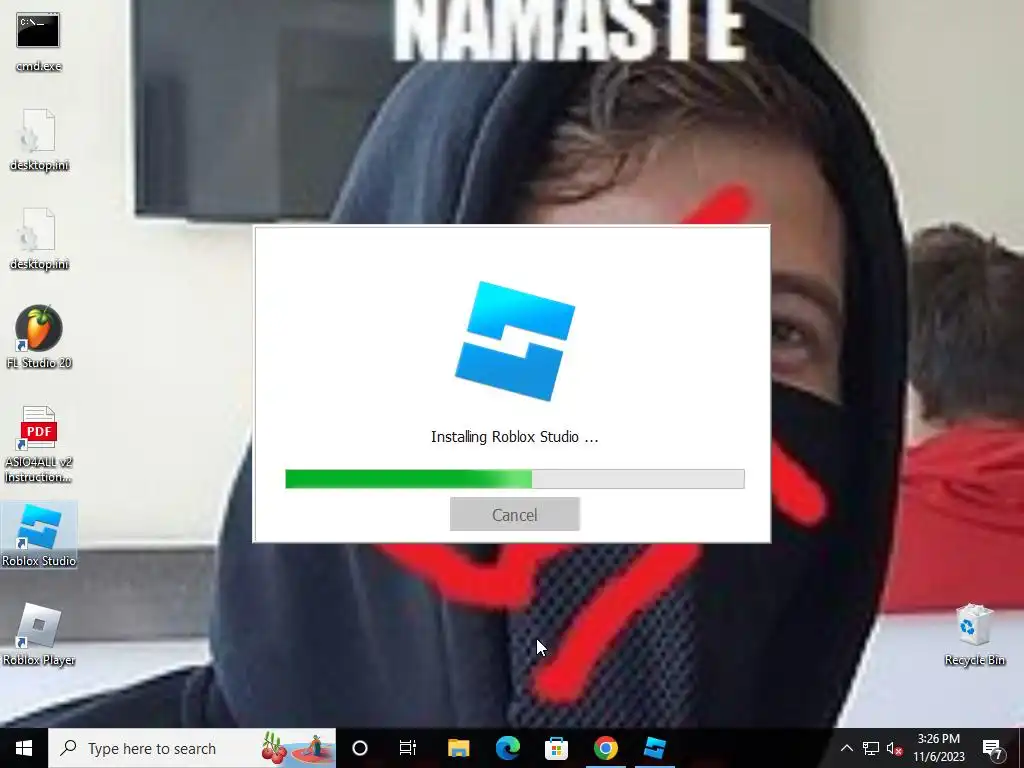1024x768 pixels.
Task: Launch File Explorer from the taskbar
Action: pos(458,748)
